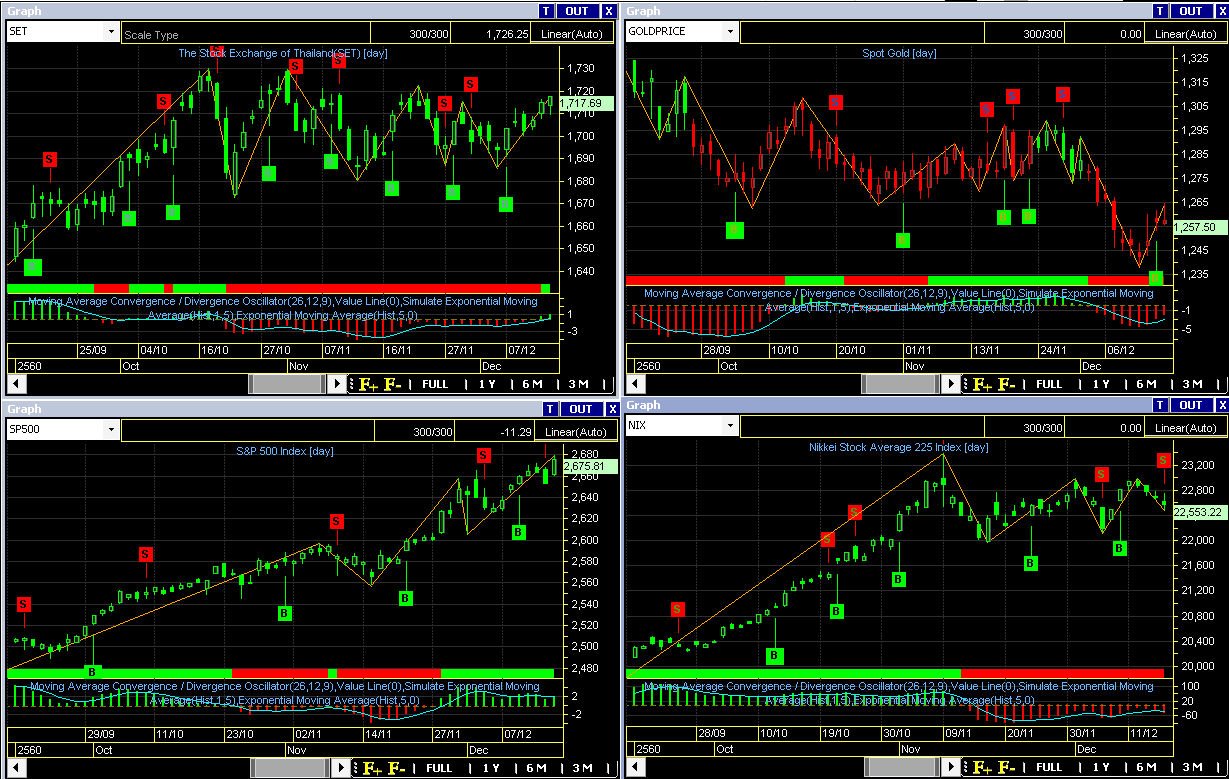
Task: Select 6M range on the GOLDPRICE graph
Action: (1145, 385)
